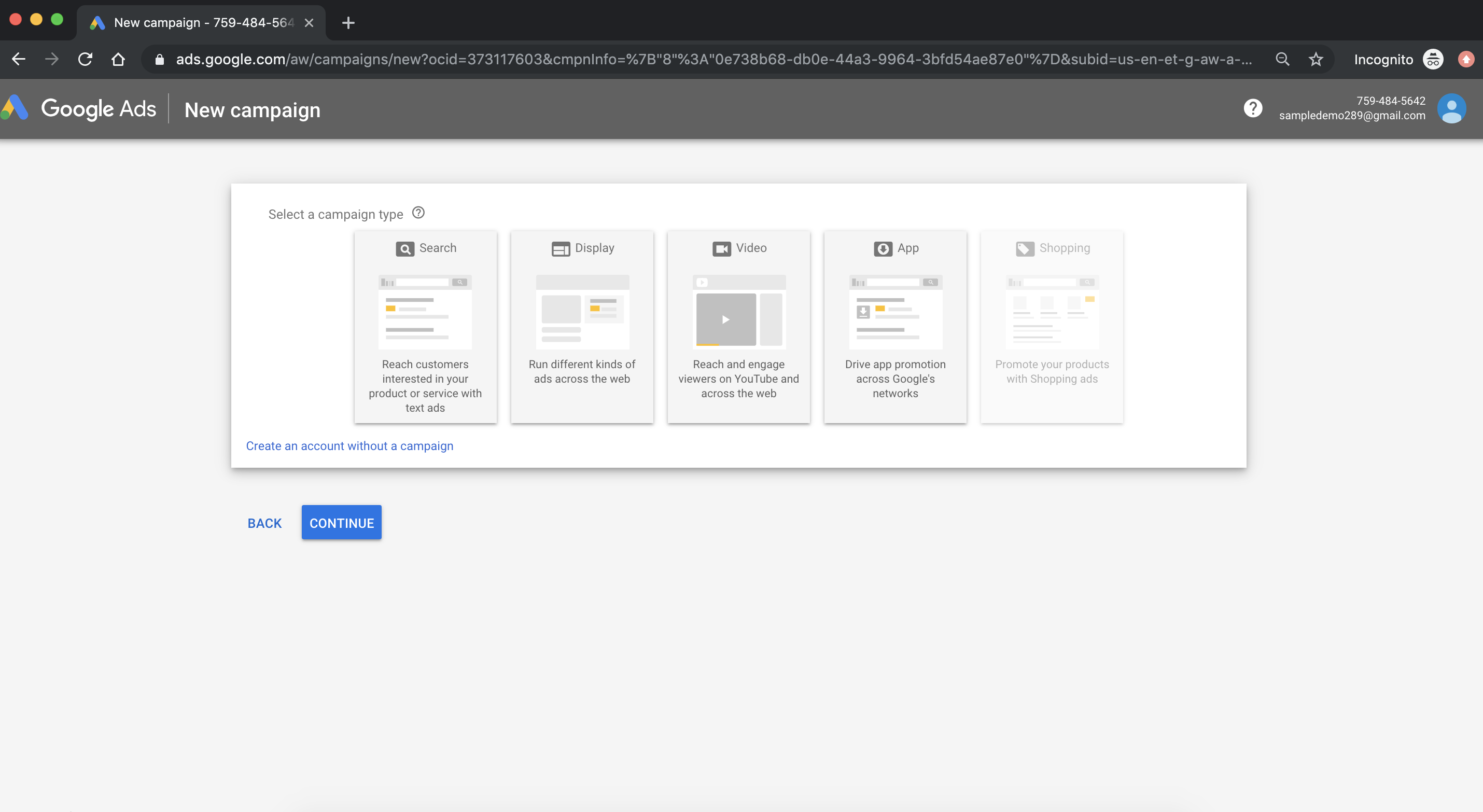The height and width of the screenshot is (812, 1483).
Task: Click the site lock icon
Action: click(160, 59)
